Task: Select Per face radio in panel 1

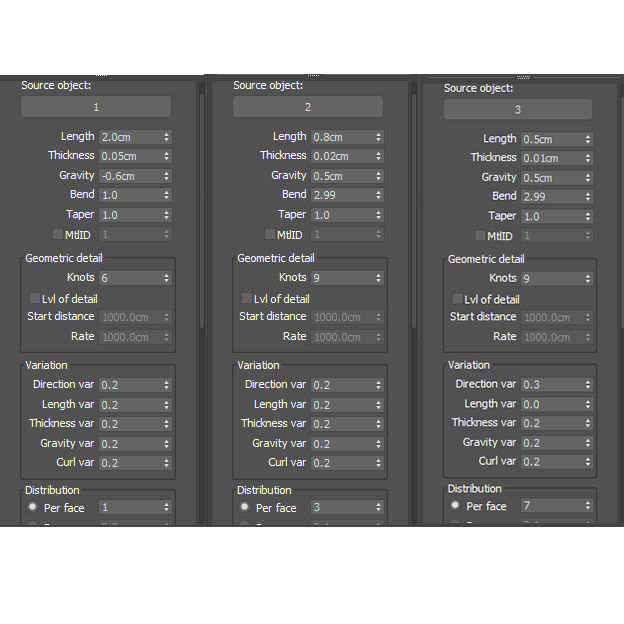Action: 33,507
